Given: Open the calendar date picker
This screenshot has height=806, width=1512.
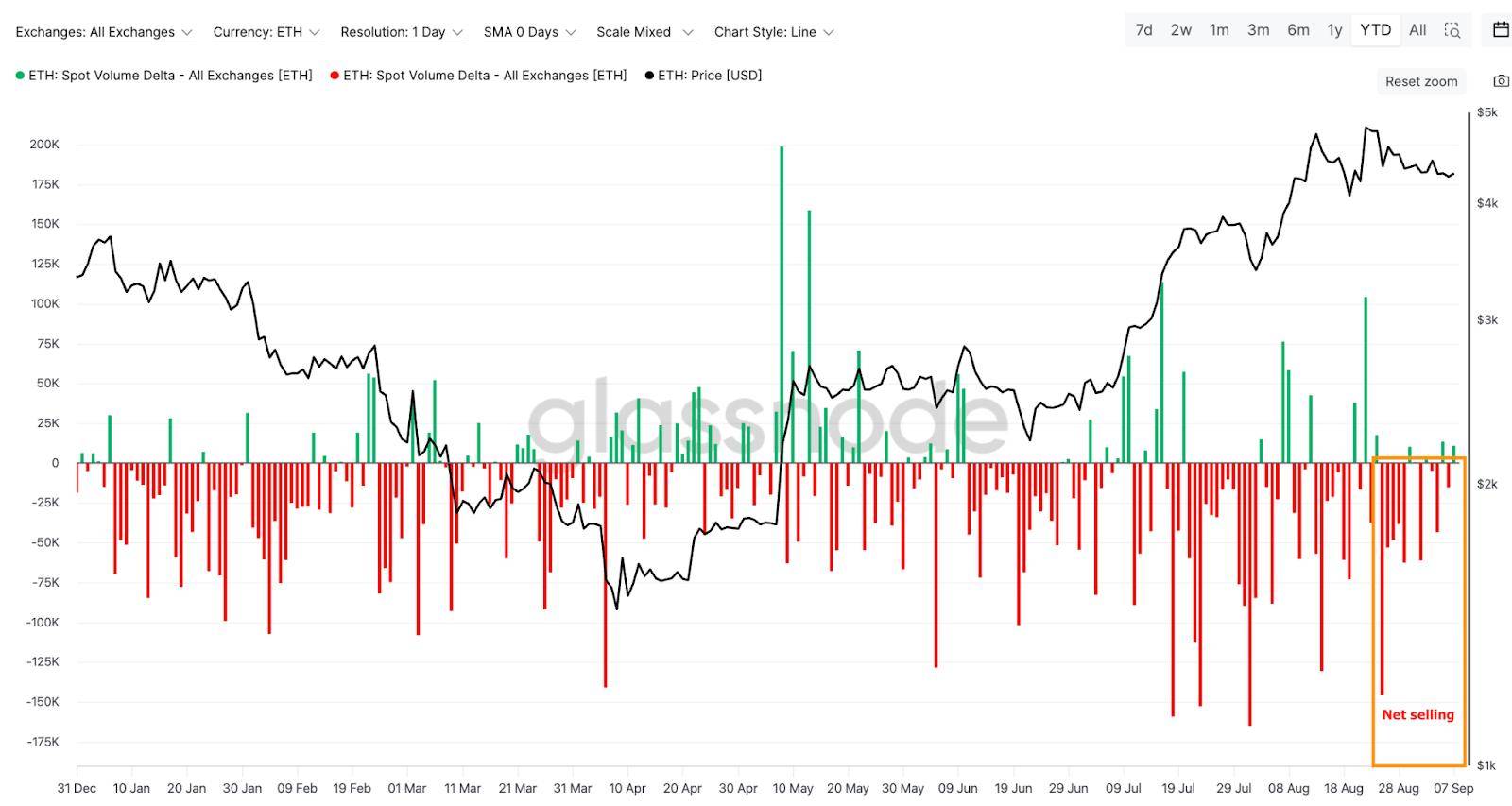Looking at the screenshot, I should click(1501, 30).
